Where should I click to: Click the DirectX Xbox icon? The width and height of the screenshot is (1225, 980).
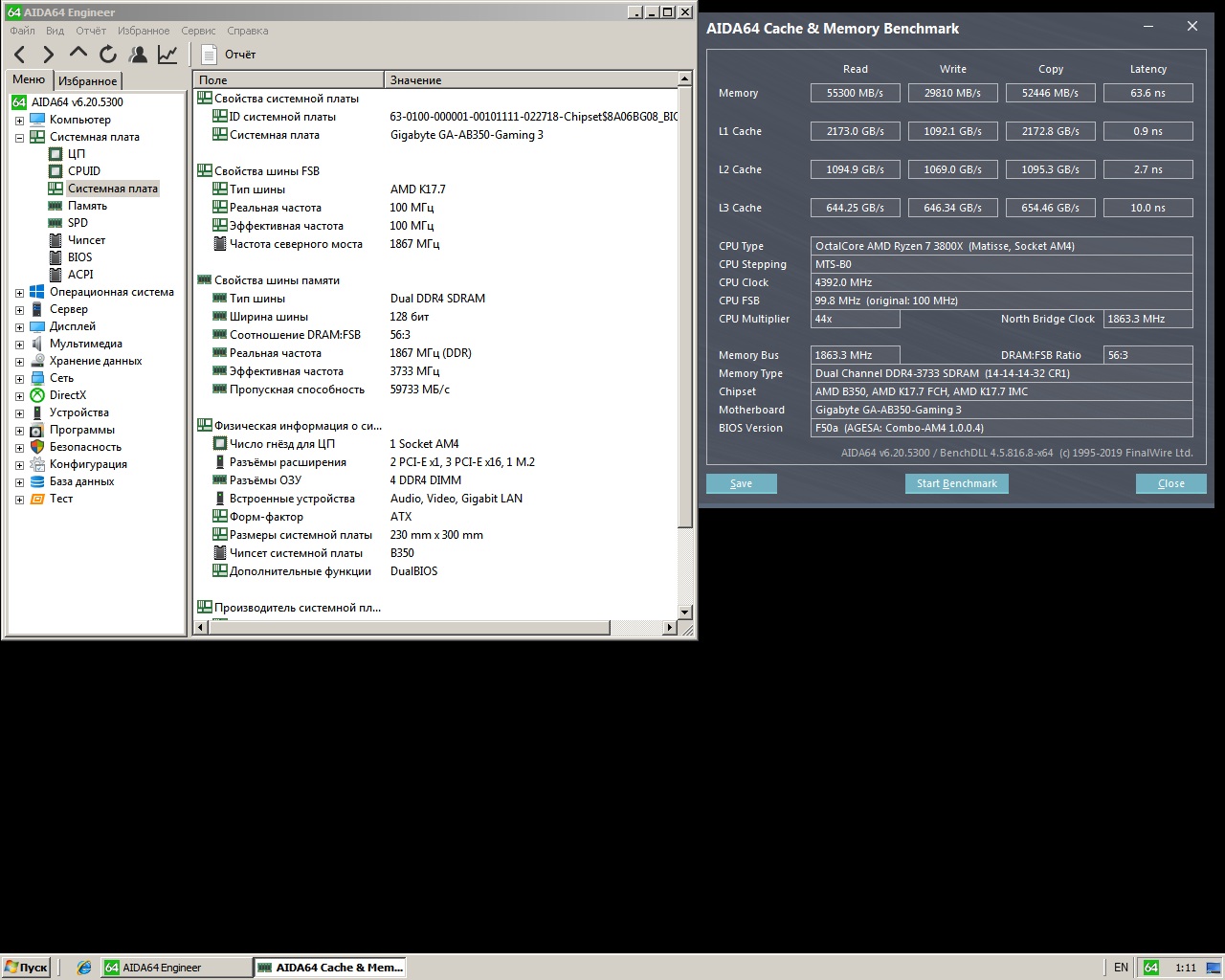click(37, 395)
